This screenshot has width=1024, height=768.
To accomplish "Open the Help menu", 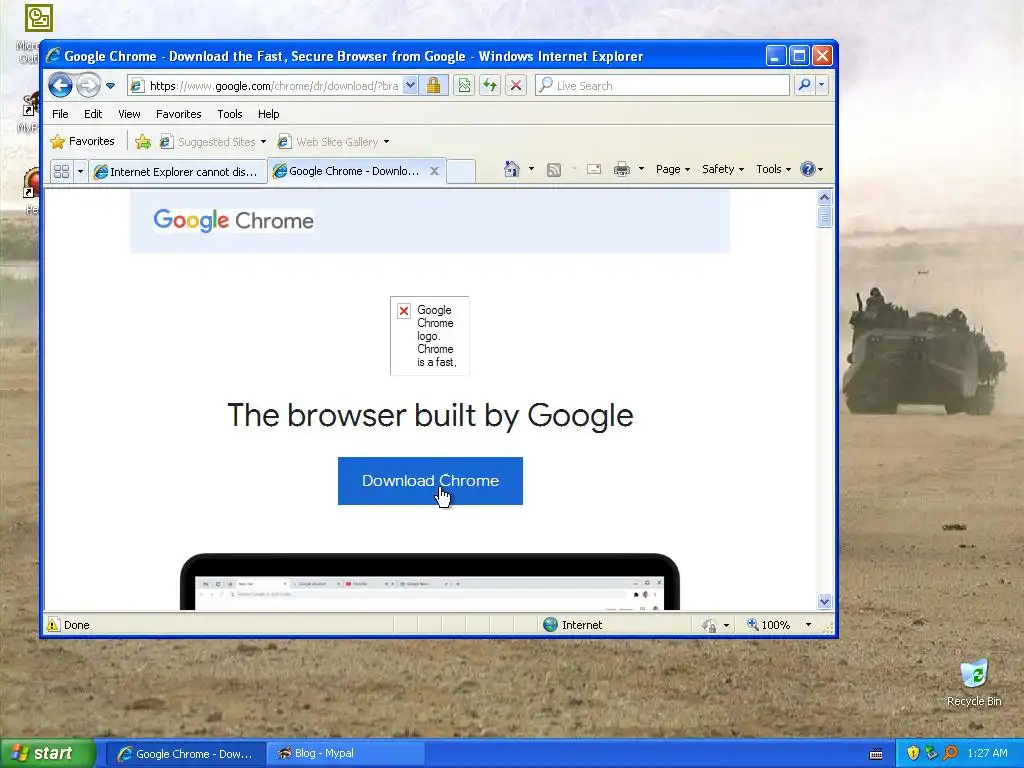I will [268, 114].
